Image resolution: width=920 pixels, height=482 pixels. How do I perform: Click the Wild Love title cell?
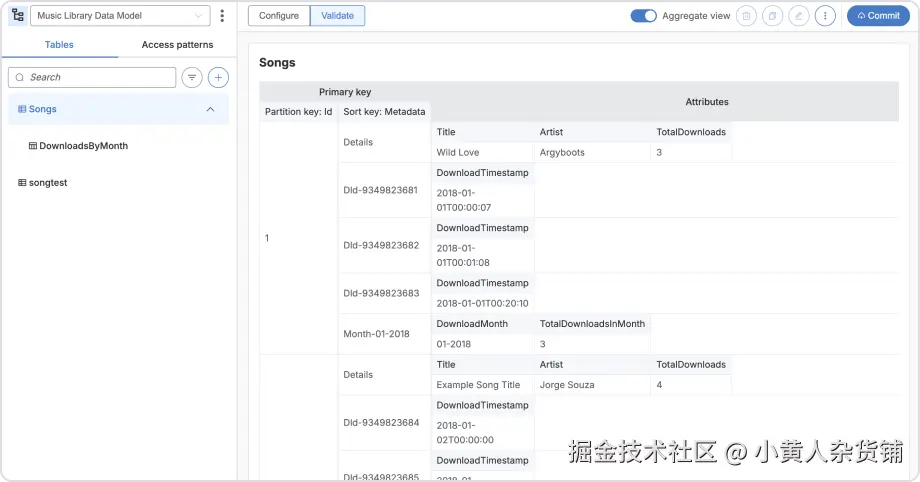click(483, 153)
